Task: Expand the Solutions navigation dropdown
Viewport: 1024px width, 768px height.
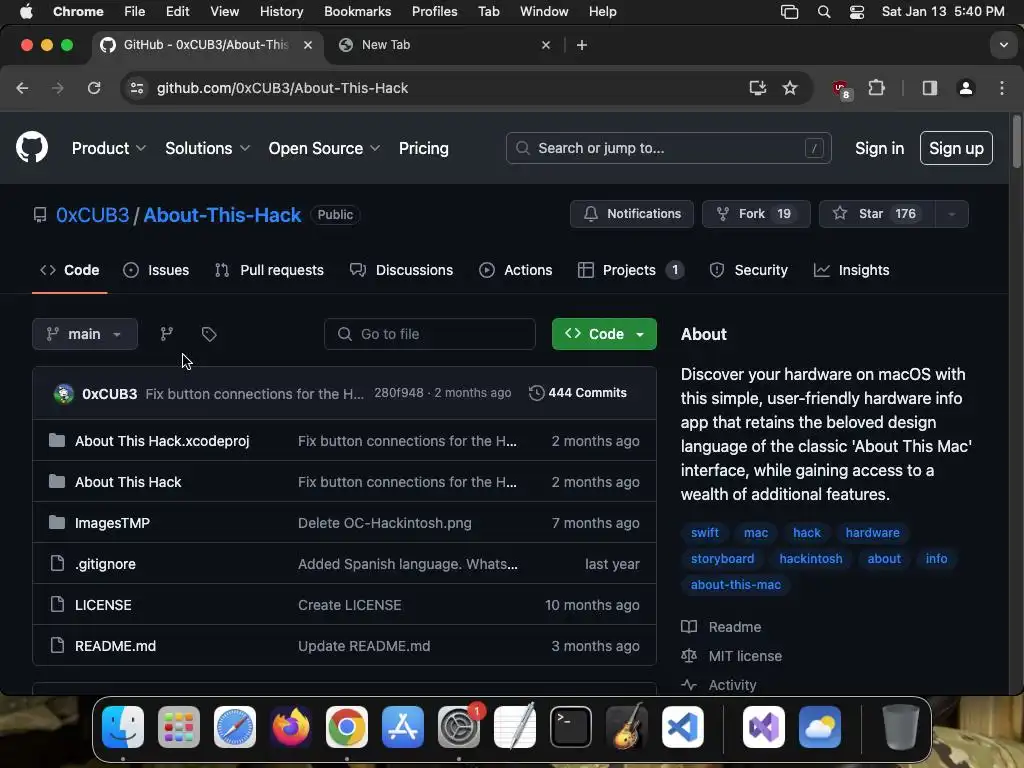Action: click(208, 148)
